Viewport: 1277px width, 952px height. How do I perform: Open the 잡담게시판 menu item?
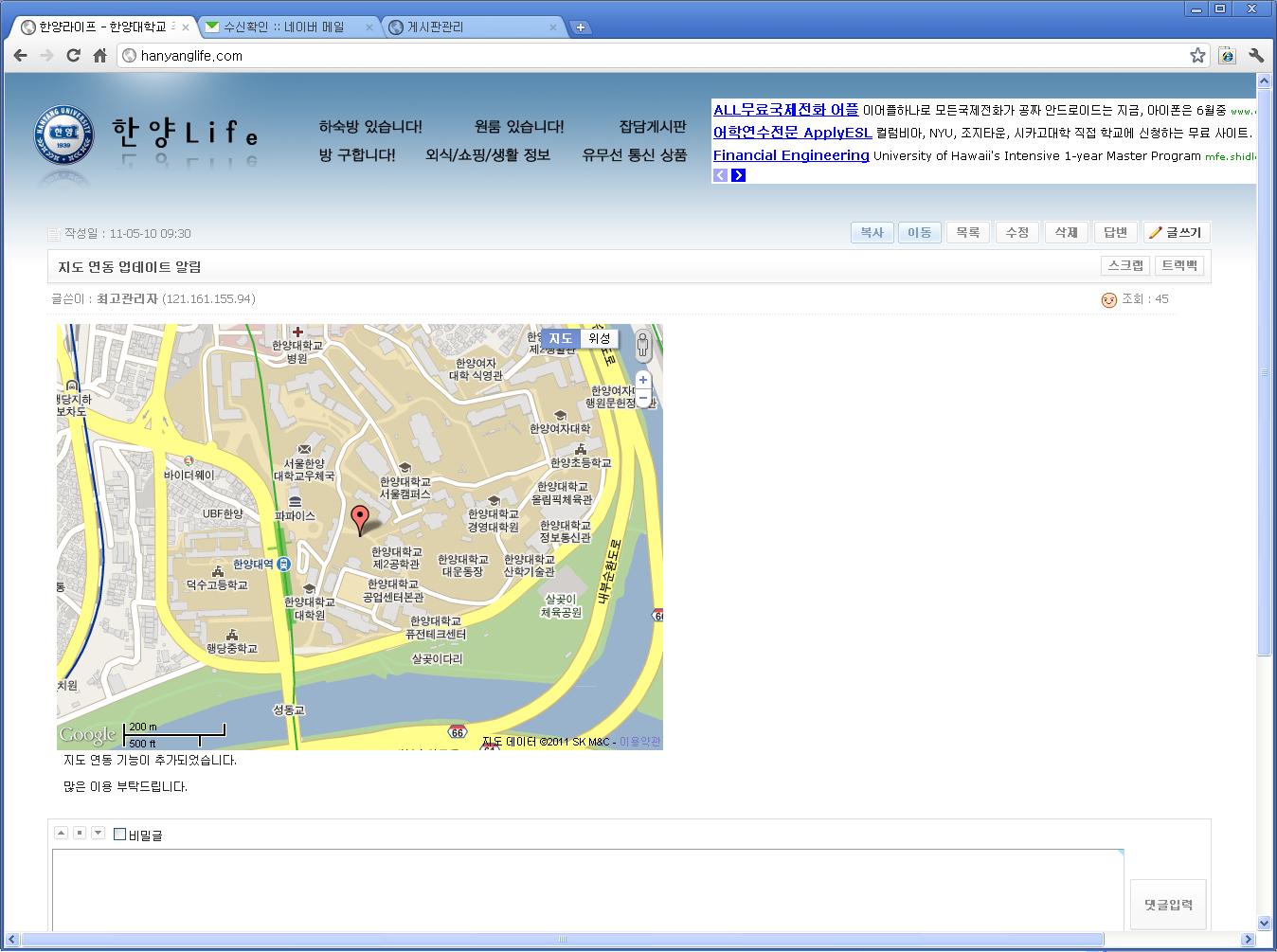pos(652,127)
